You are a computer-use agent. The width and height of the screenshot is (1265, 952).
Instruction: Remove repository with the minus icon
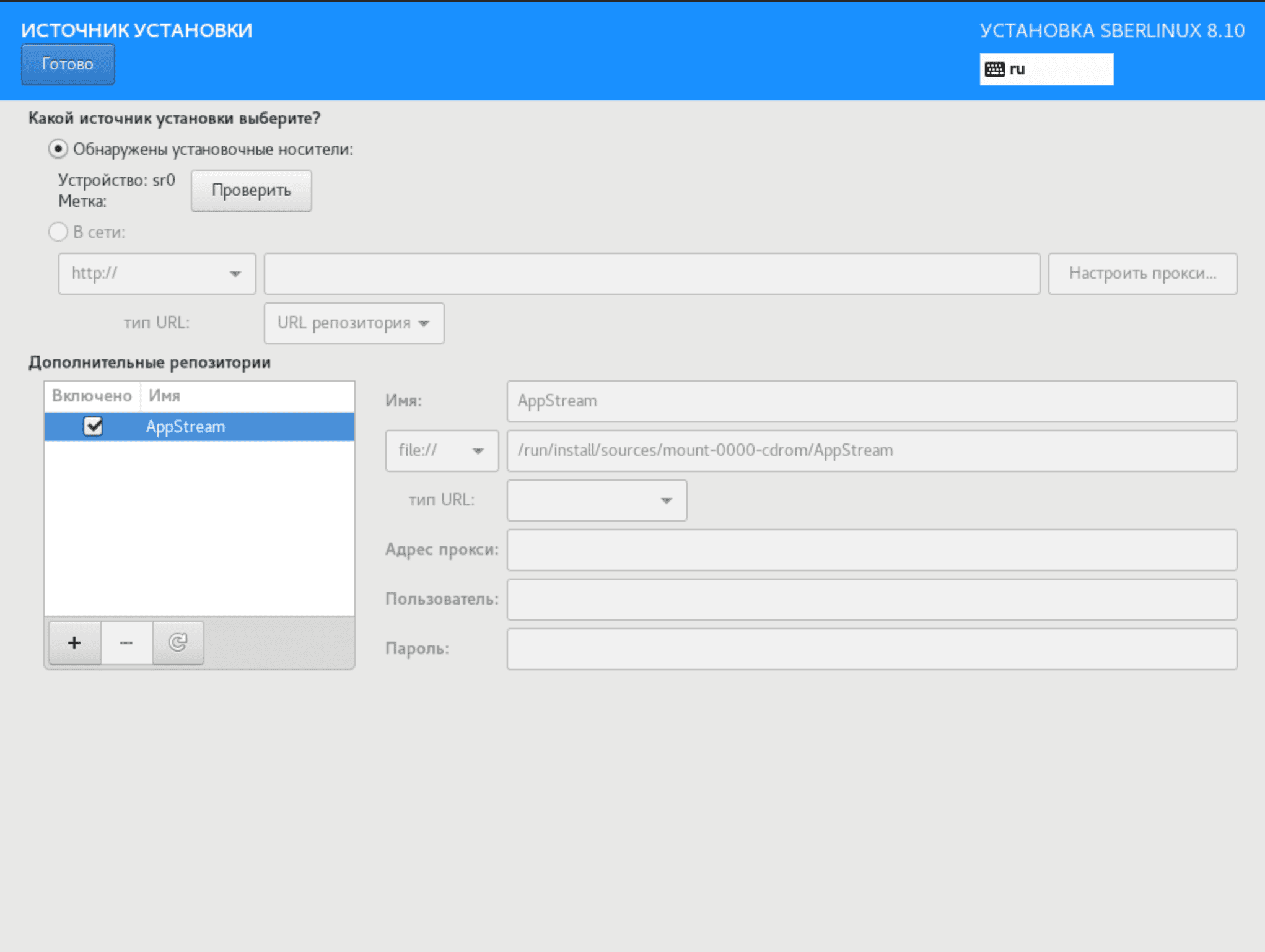[x=126, y=643]
